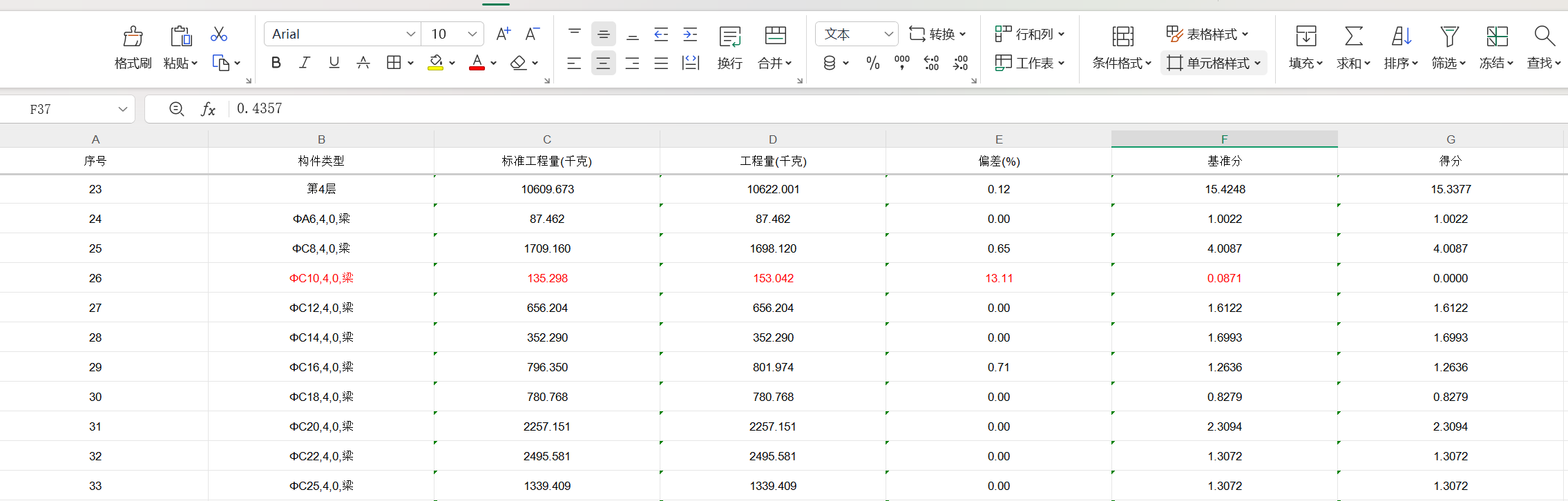Open the font color options arrow

[x=493, y=63]
